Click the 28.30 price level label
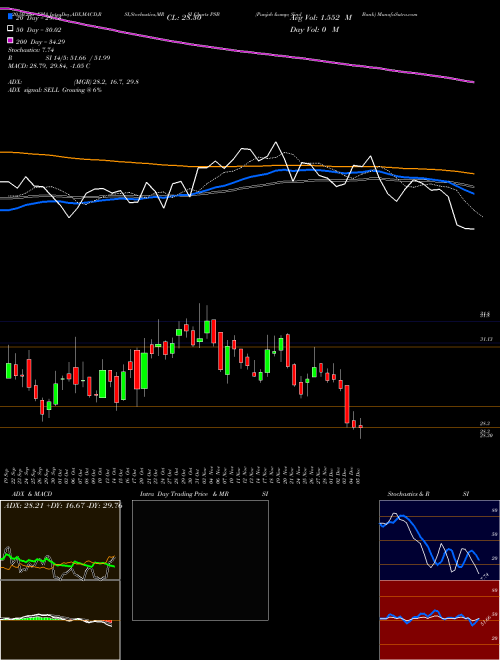 coord(486,436)
